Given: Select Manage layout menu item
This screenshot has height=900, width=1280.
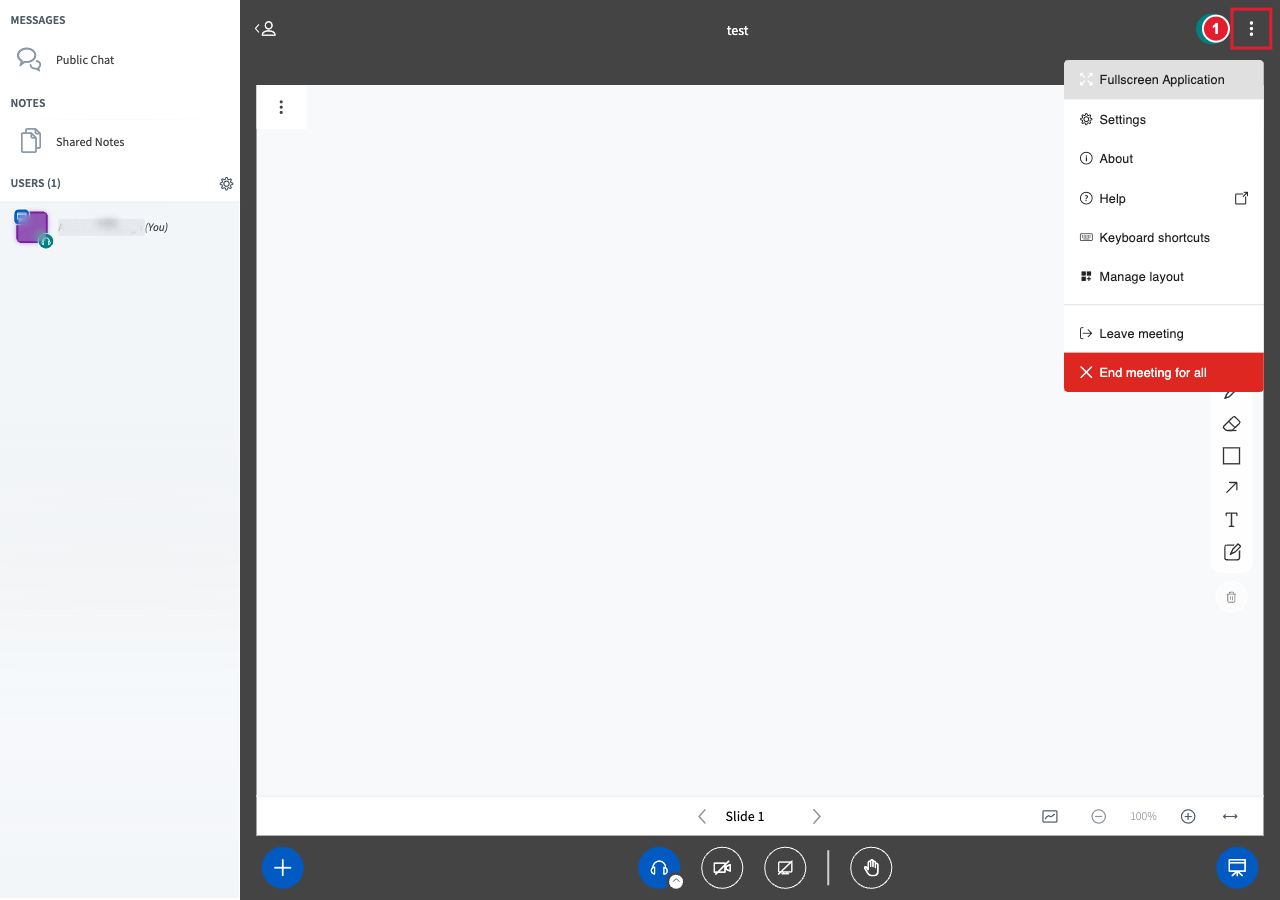Looking at the screenshot, I should (1164, 276).
